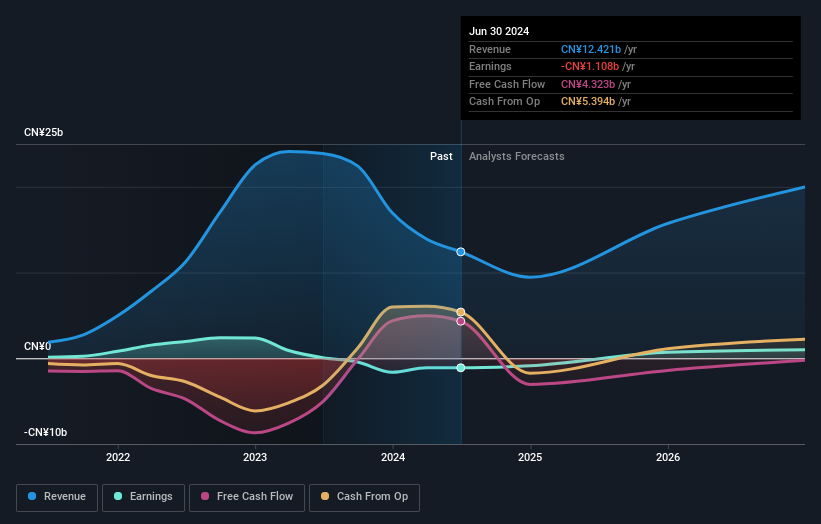
Task: Click the orange Cash From Op data point
Action: pyautogui.click(x=461, y=312)
